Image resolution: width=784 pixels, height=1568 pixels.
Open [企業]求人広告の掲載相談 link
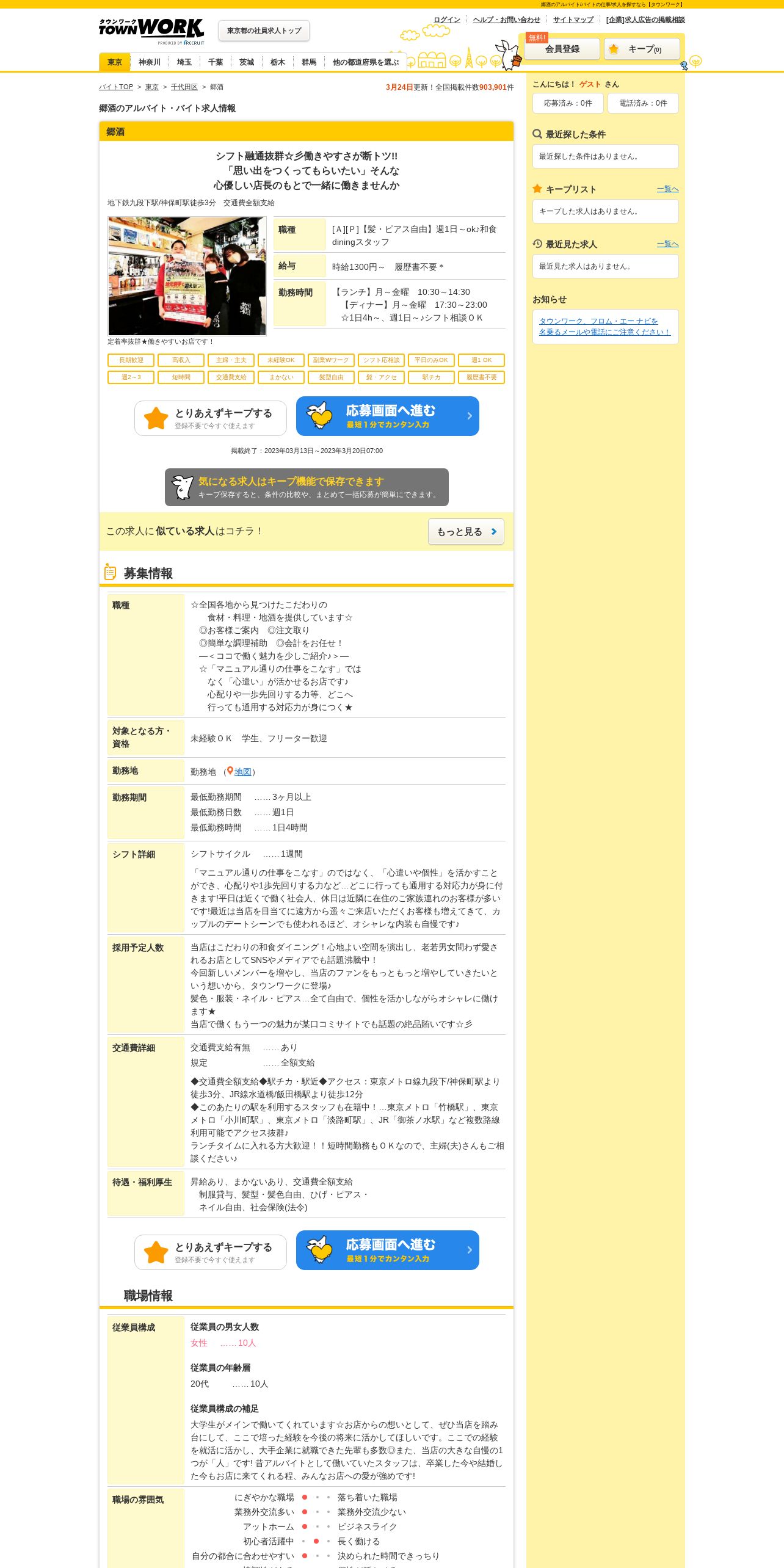(x=645, y=20)
